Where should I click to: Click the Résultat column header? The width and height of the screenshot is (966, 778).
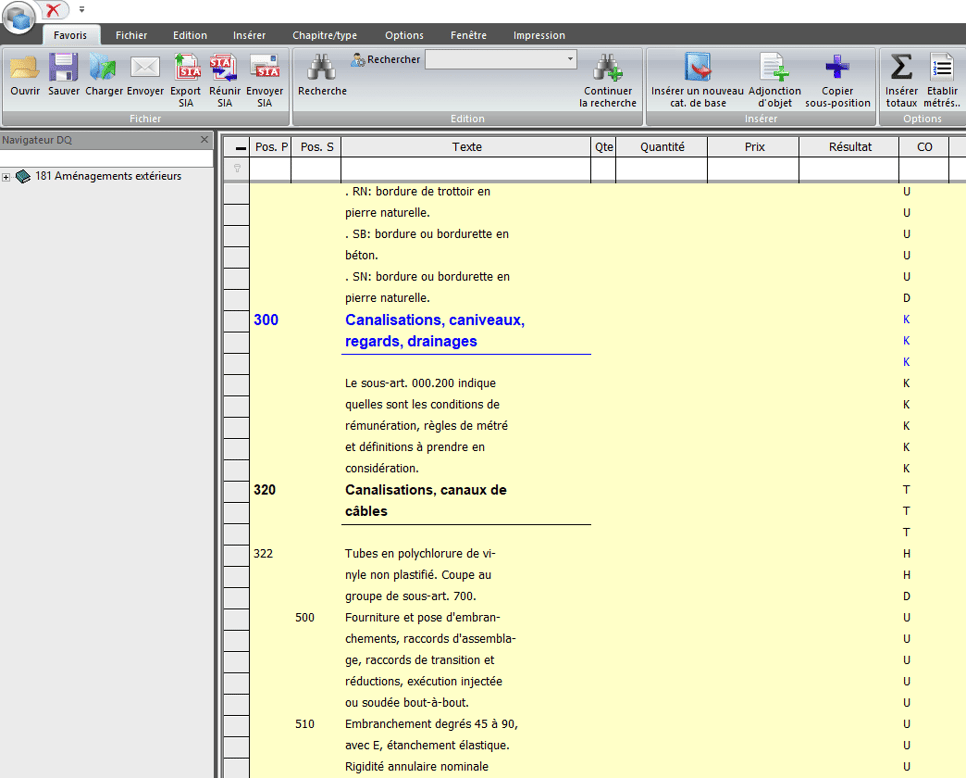[x=850, y=147]
